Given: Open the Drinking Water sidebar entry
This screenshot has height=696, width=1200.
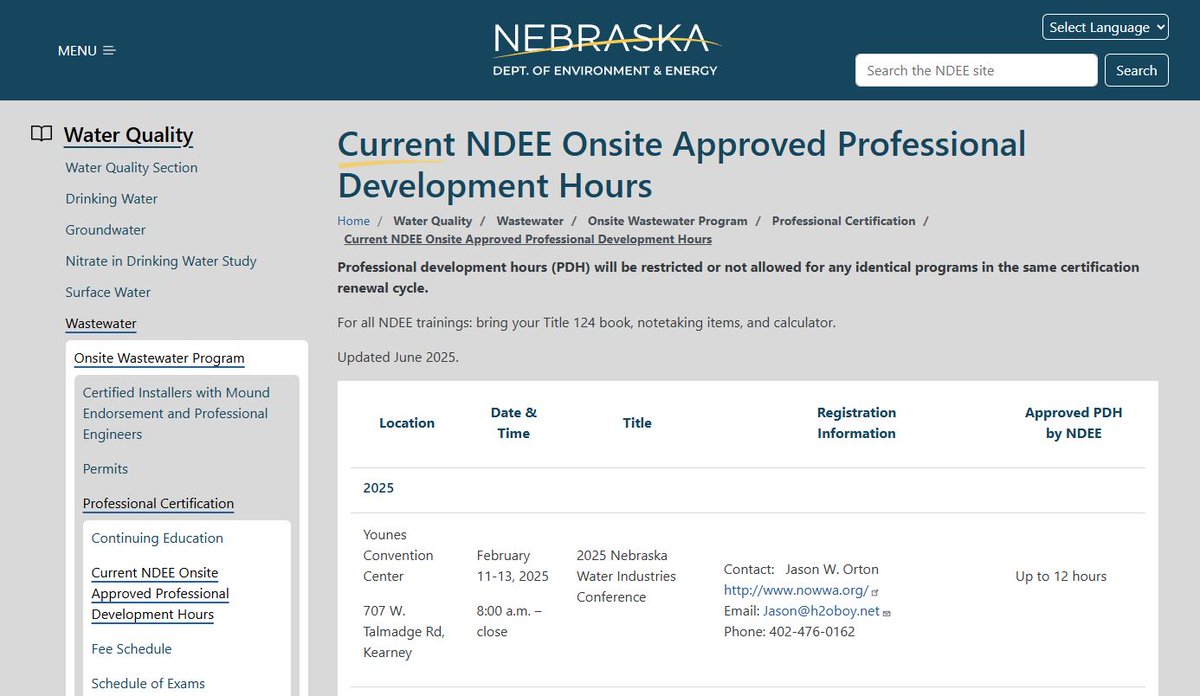Looking at the screenshot, I should (x=111, y=199).
